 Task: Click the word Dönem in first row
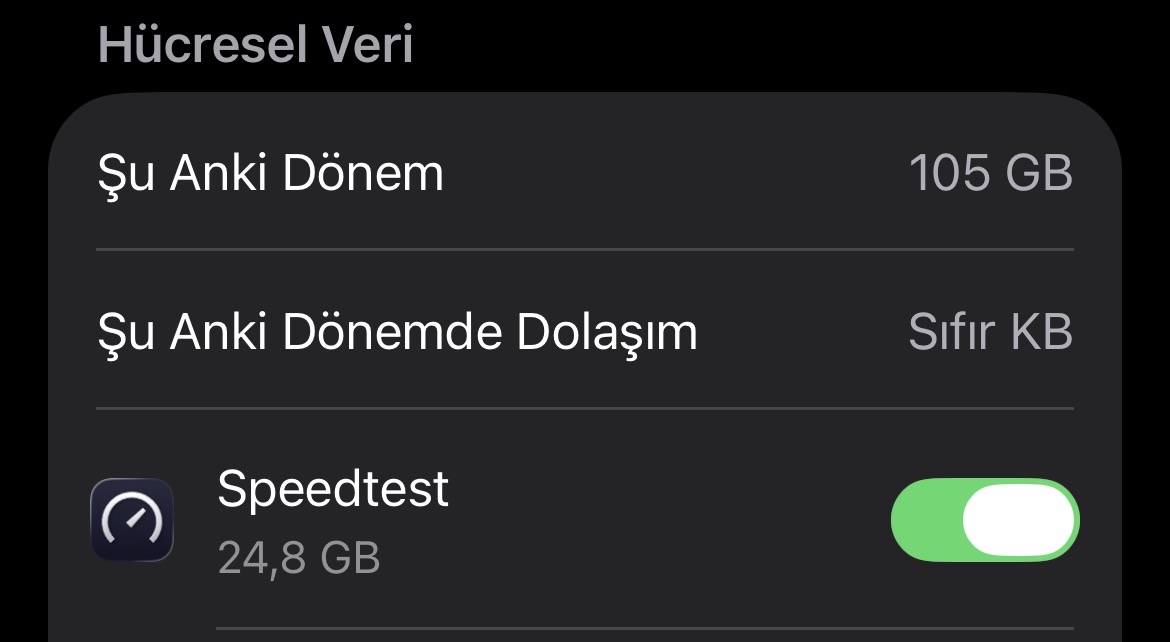[x=363, y=174]
